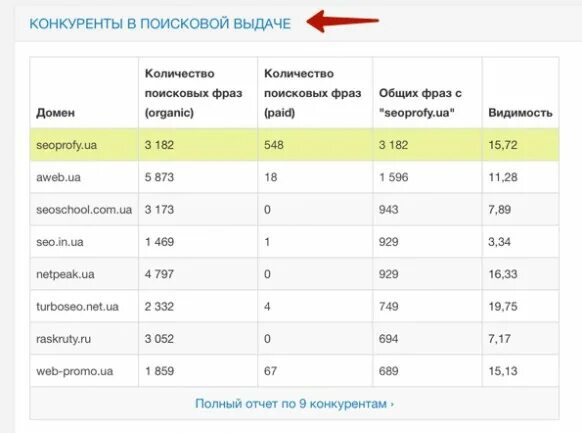Viewport: 582px width, 433px height.
Task: Click organic value 2 332 for turboseo.net.ua
Action: (x=159, y=306)
